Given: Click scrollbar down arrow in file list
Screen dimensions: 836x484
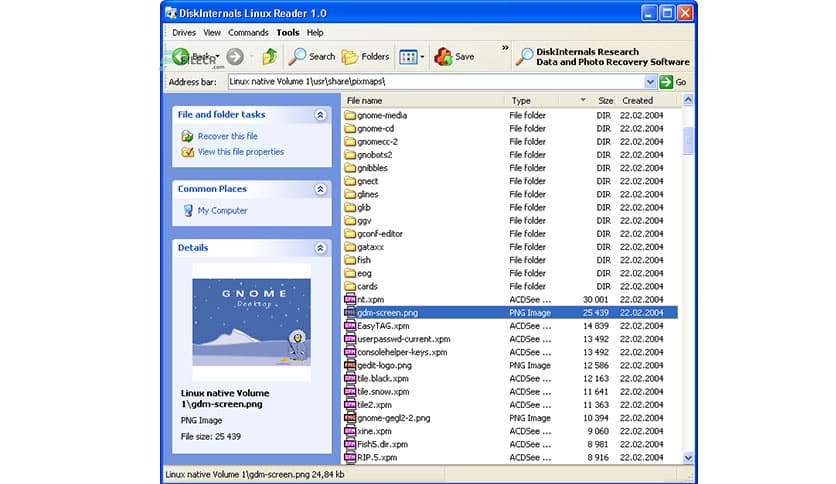Looking at the screenshot, I should [688, 458].
